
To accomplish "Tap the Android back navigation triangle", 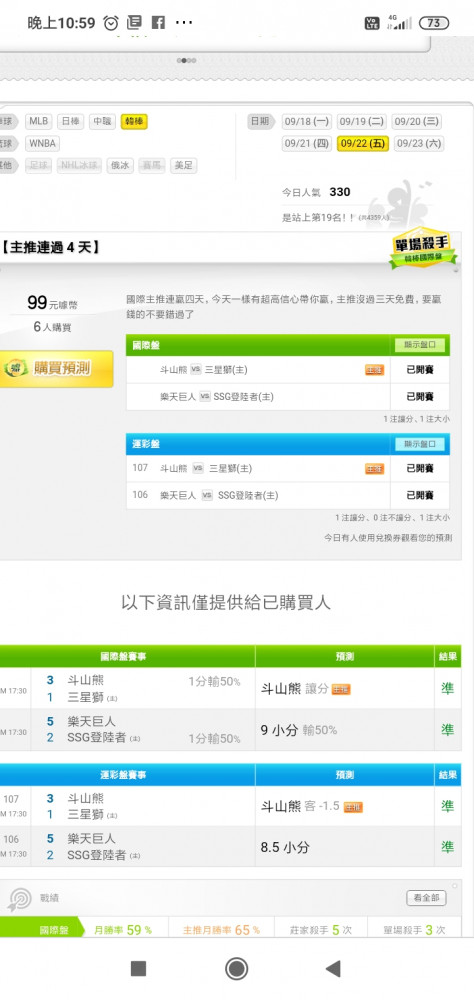I will pyautogui.click(x=333, y=969).
